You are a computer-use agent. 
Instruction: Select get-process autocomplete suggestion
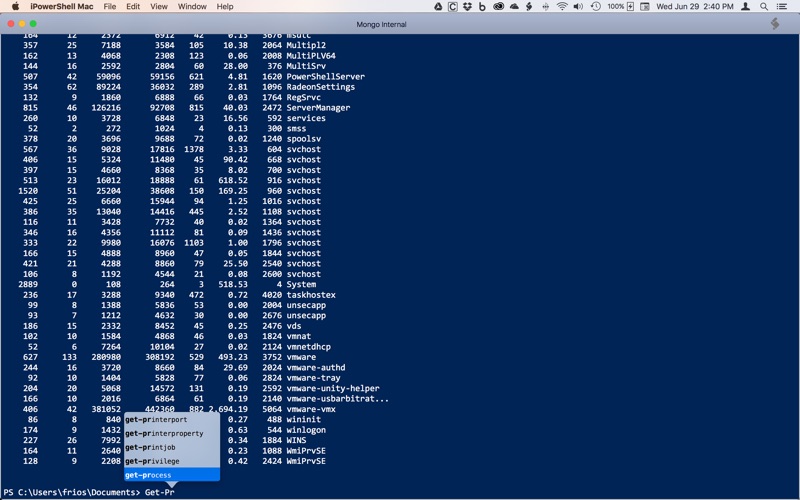pos(170,475)
